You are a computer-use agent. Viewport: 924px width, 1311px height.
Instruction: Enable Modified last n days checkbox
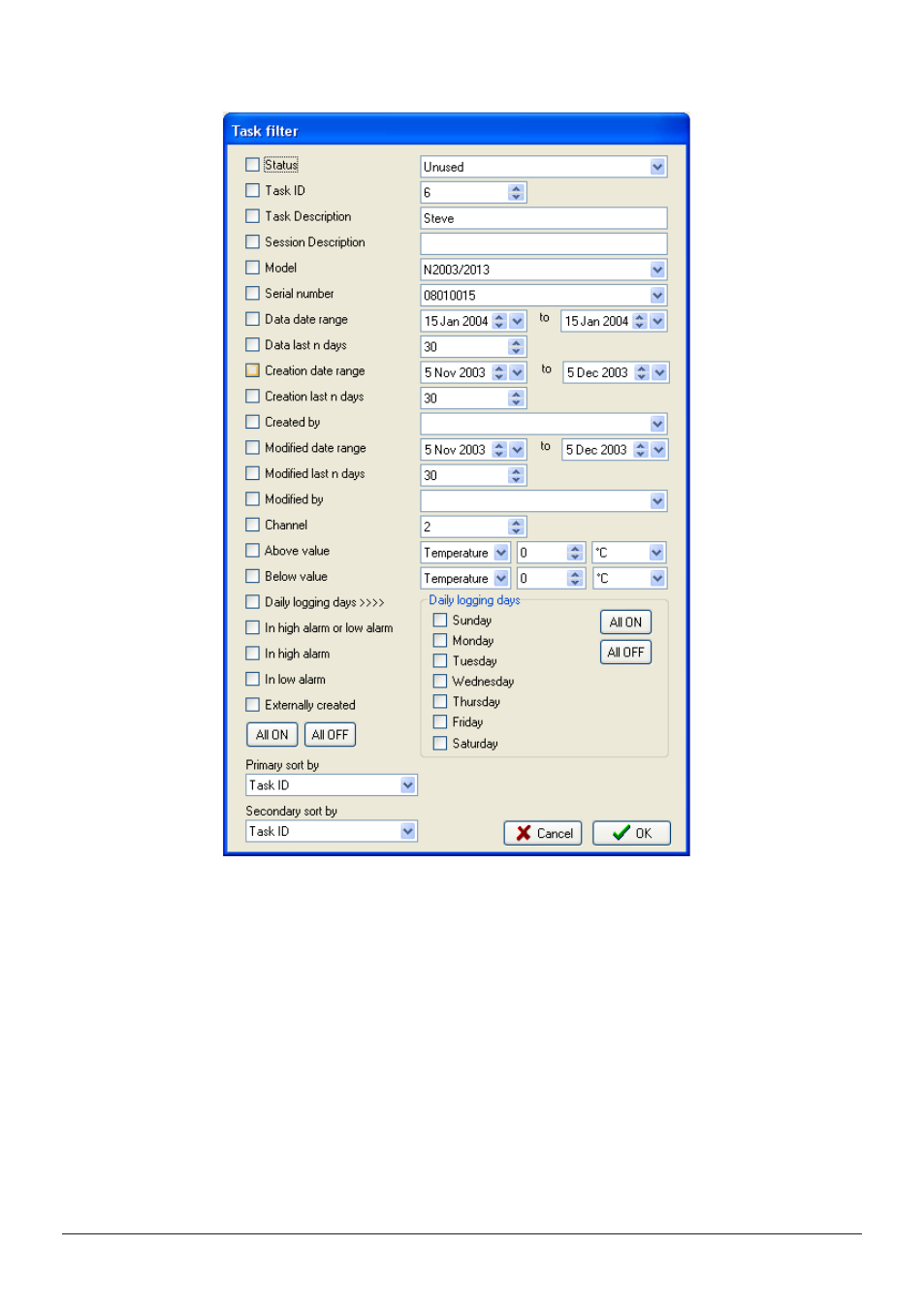click(x=252, y=473)
